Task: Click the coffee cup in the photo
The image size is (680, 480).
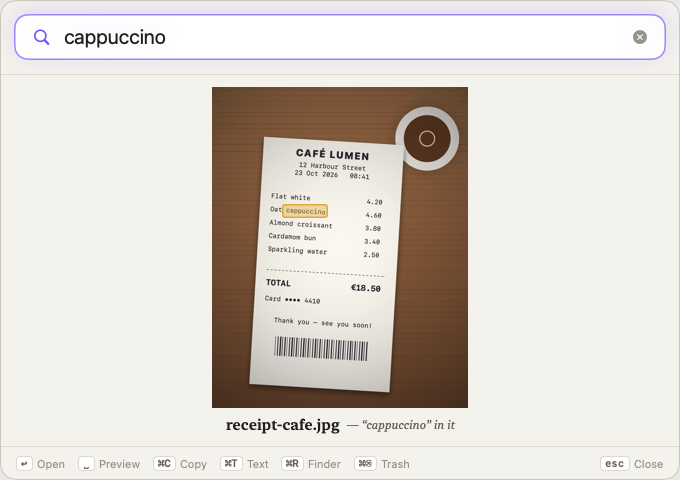Action: pos(427,139)
